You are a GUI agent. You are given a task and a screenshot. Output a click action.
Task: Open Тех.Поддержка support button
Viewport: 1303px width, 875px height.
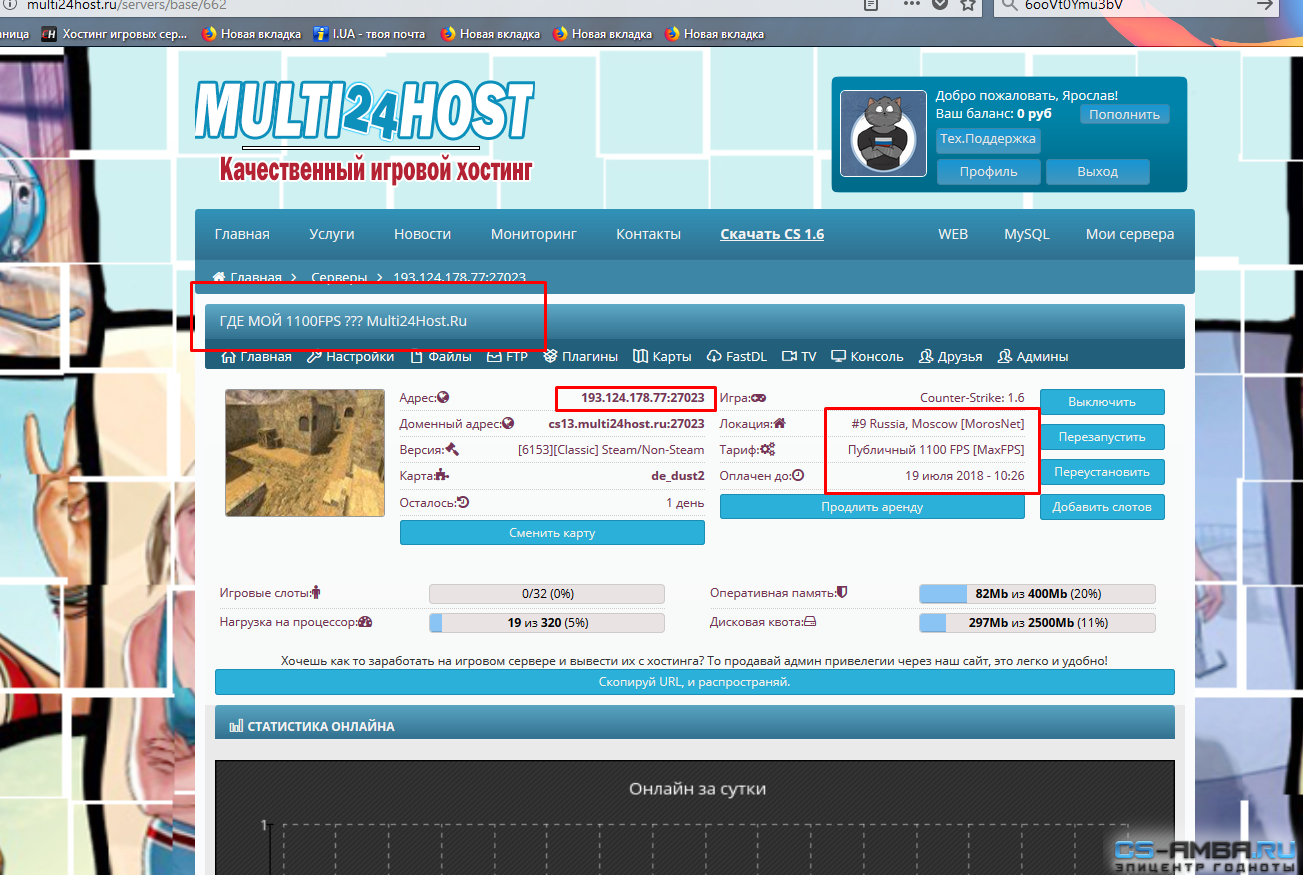pyautogui.click(x=988, y=139)
